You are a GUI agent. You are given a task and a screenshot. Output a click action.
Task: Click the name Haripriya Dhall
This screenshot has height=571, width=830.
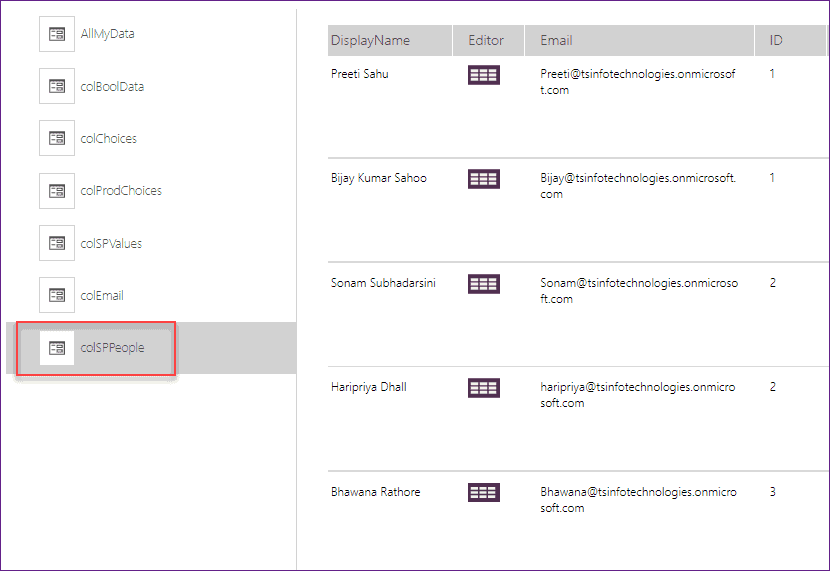(369, 387)
